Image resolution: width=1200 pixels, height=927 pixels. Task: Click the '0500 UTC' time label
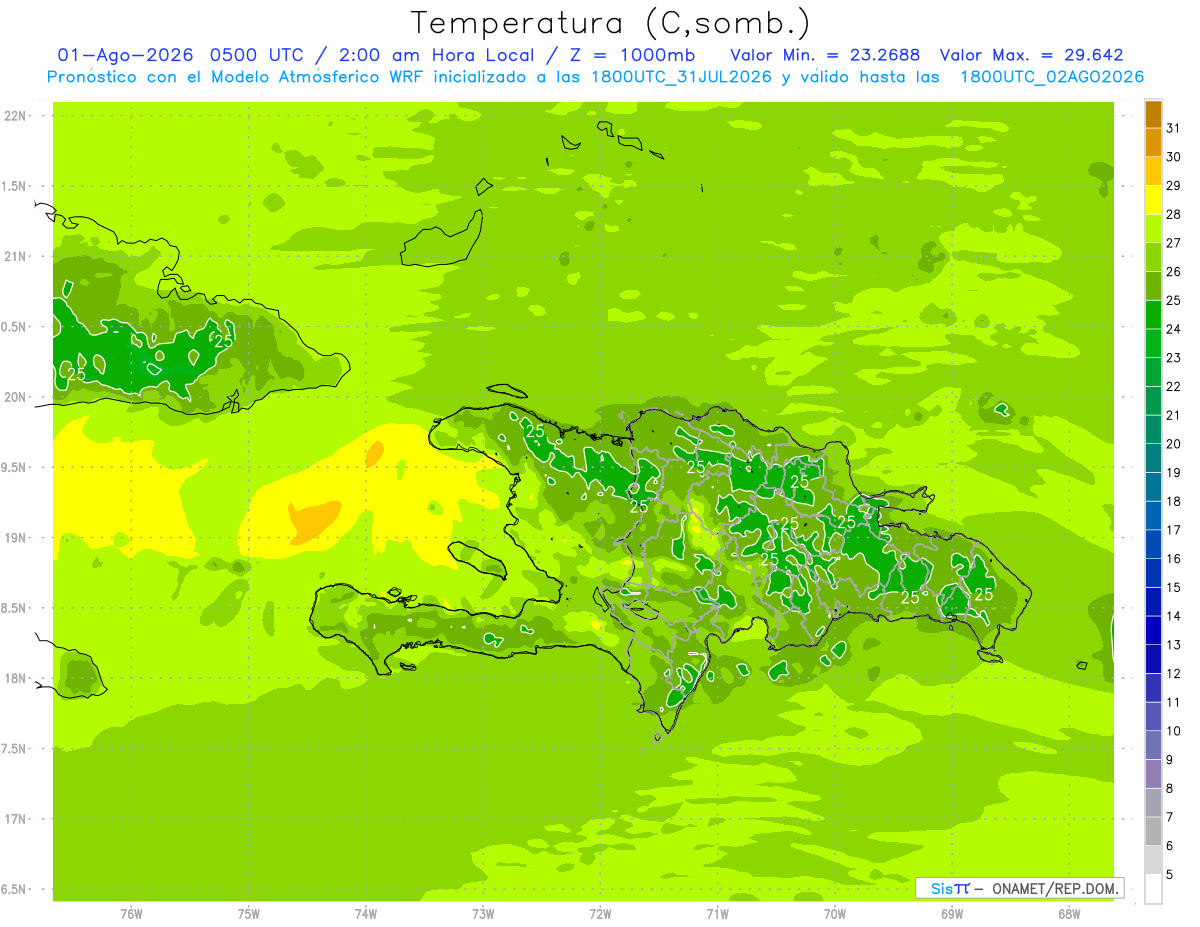258,55
